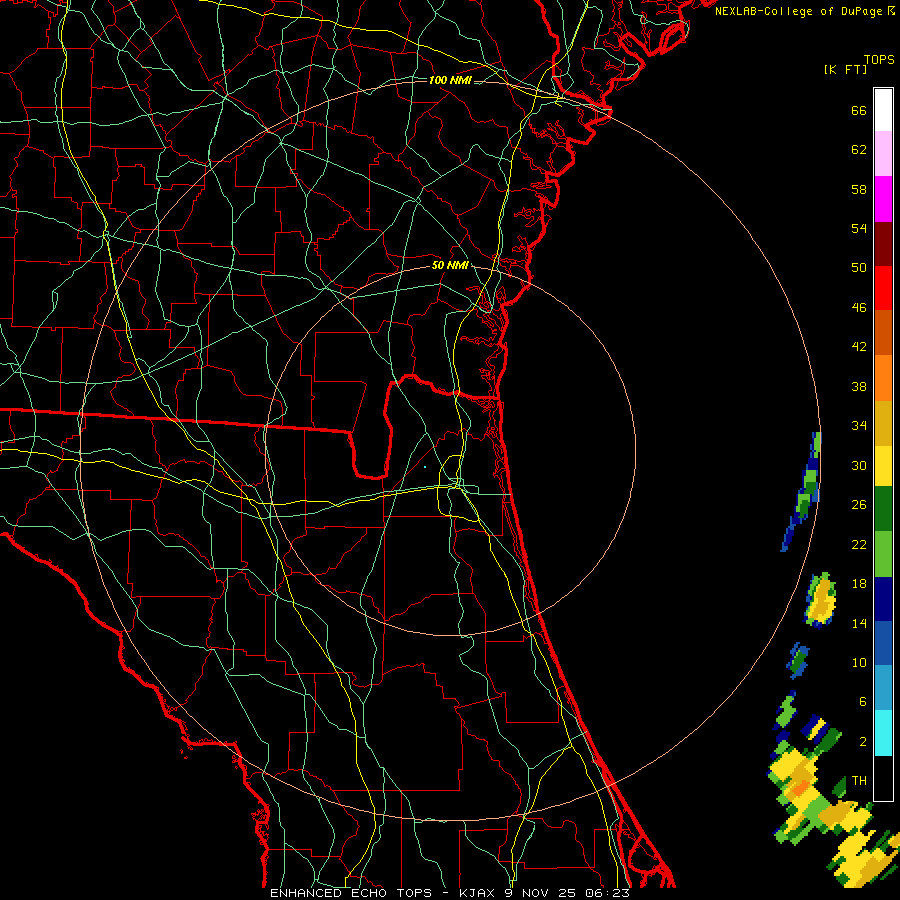This screenshot has height=900, width=900.
Task: Click the 'ENHANCED ECHO TOPS - KJAX' caption
Action: [383, 893]
